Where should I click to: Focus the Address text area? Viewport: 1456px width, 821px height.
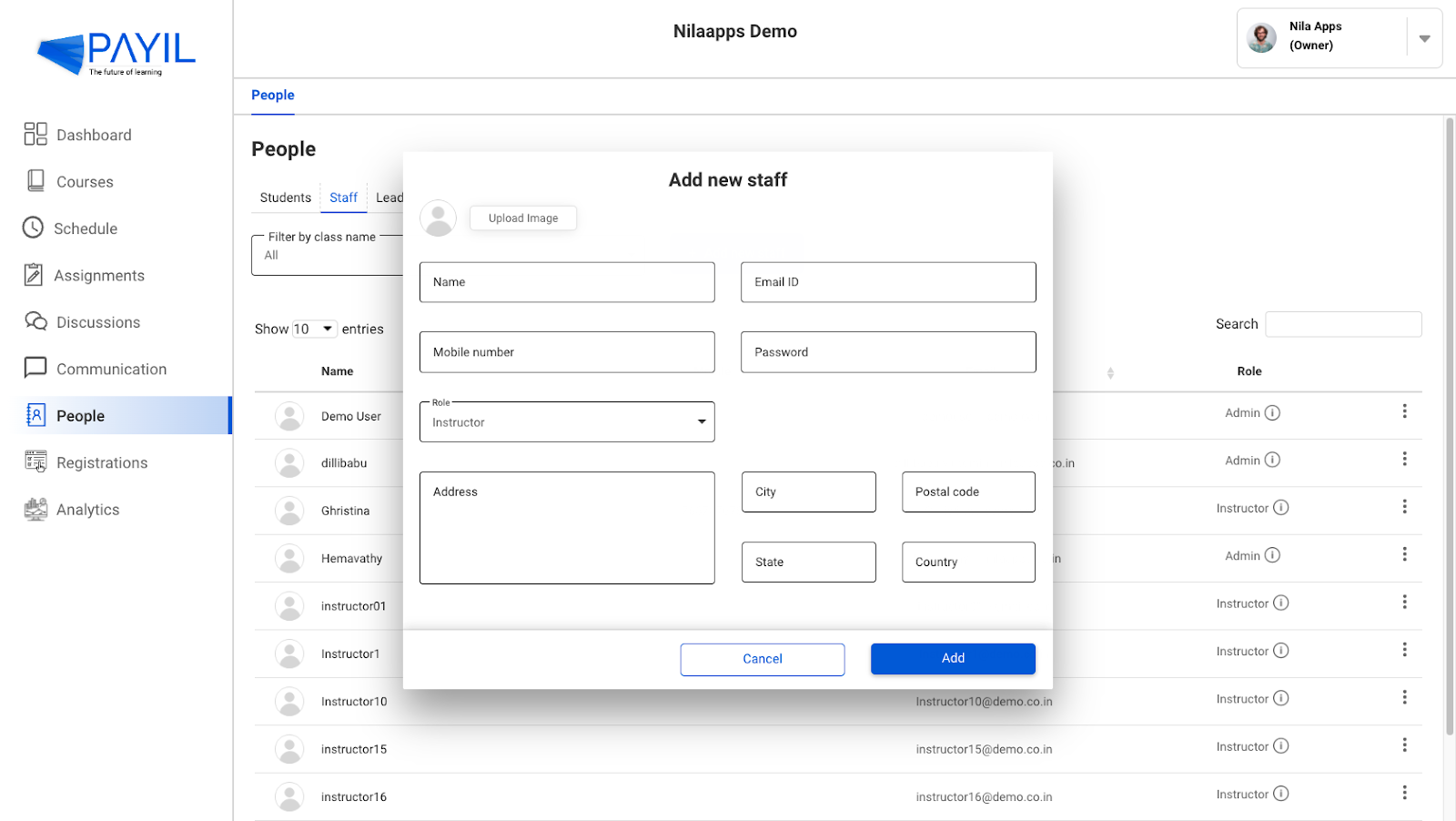567,528
